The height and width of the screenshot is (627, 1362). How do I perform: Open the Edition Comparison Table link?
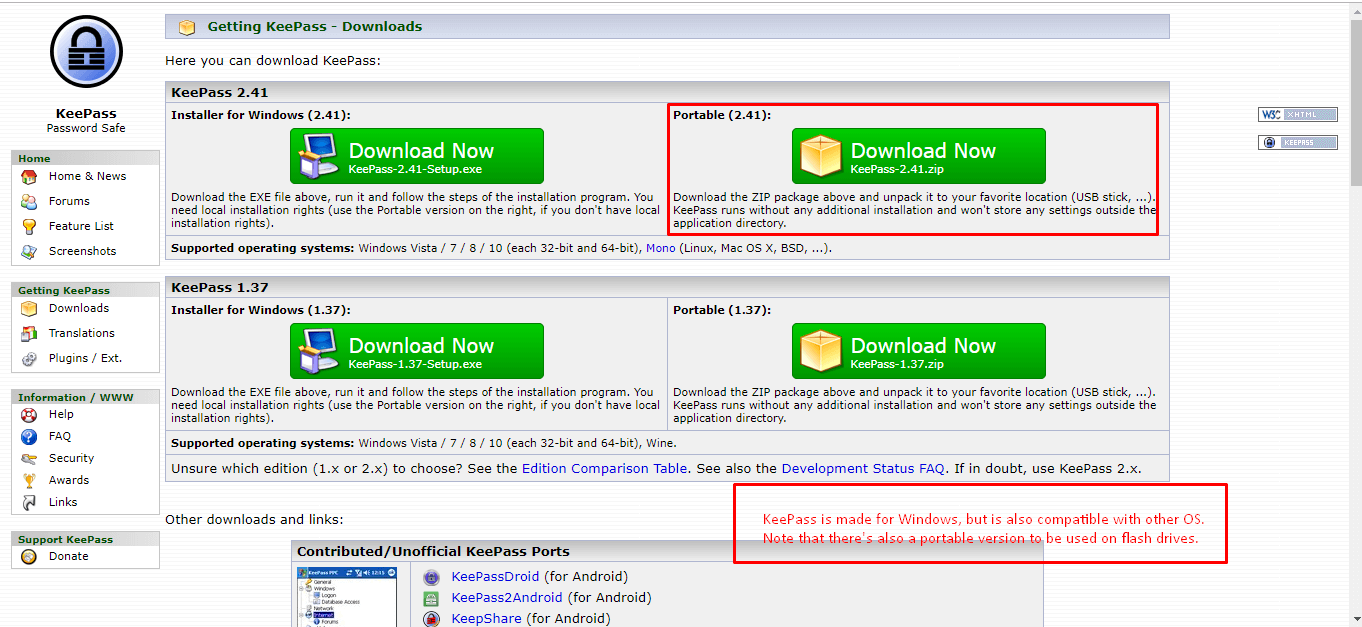tap(604, 468)
